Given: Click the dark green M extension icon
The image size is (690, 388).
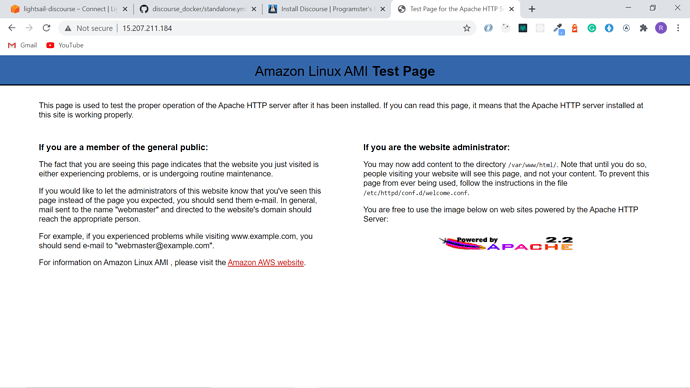Looking at the screenshot, I should 523,28.
